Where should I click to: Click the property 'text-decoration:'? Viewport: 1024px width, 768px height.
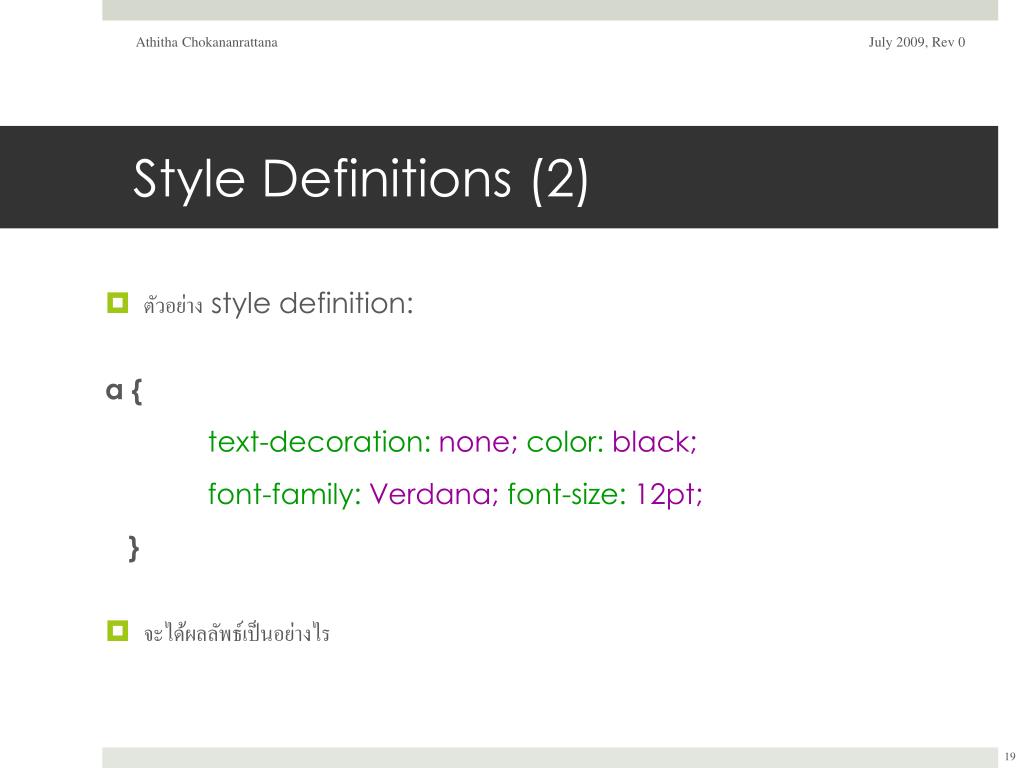(320, 442)
